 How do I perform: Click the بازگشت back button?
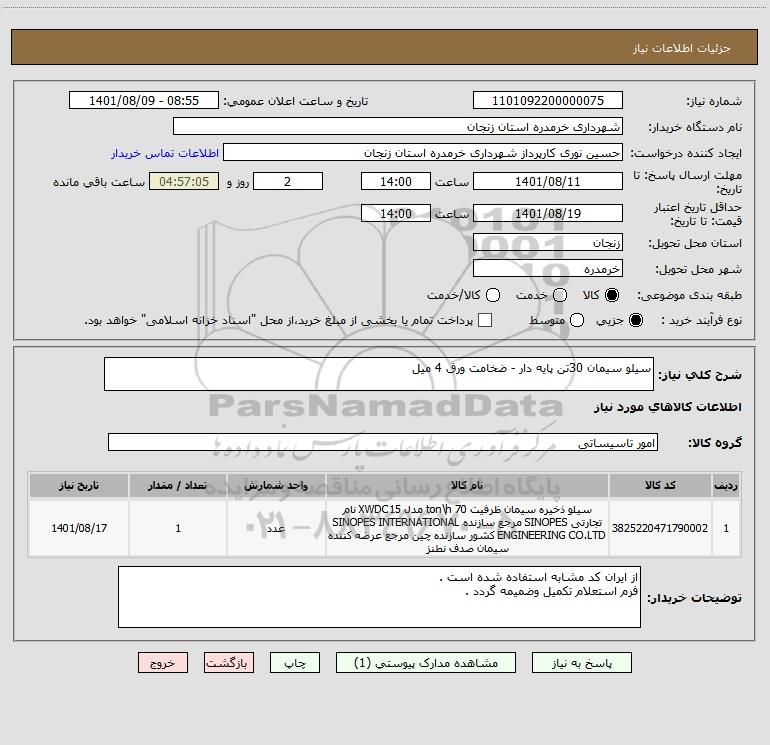tap(229, 663)
